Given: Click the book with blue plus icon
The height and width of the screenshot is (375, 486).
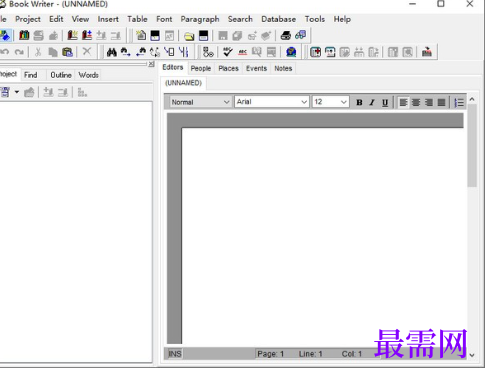Looking at the screenshot, I should coord(87,35).
